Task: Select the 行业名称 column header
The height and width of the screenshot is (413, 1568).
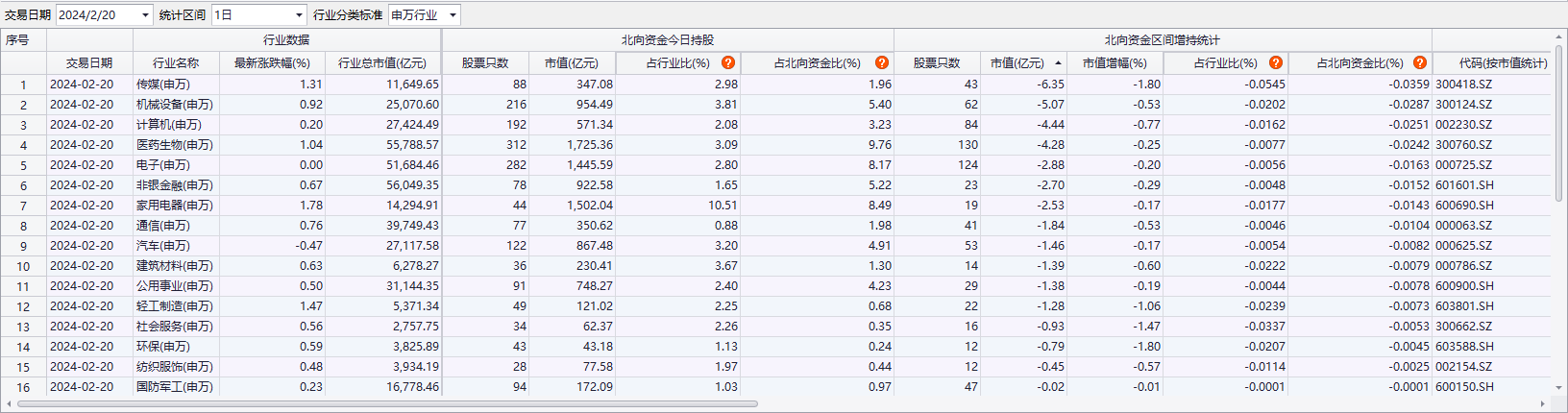Action: [x=176, y=62]
